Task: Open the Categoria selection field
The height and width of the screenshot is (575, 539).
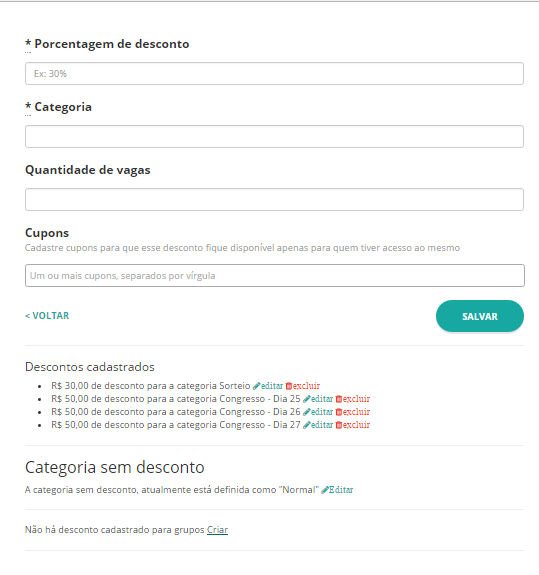Action: point(274,137)
